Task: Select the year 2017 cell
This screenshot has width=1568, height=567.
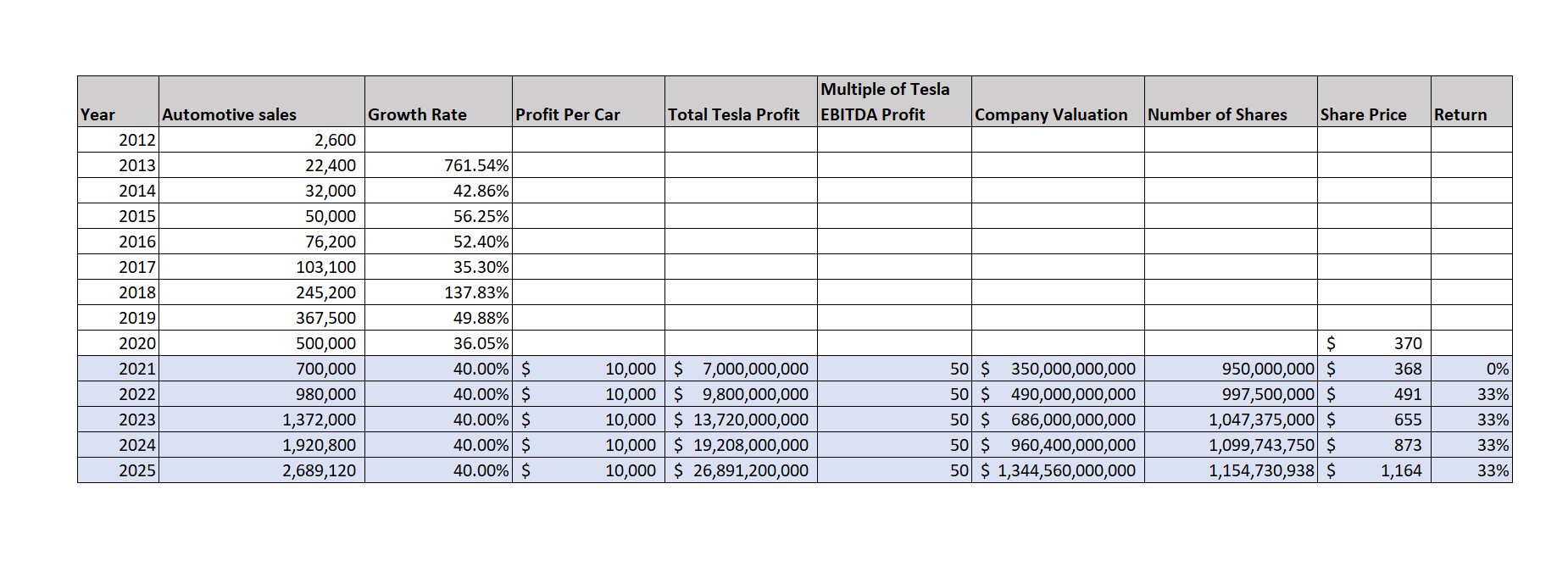Action: (118, 267)
